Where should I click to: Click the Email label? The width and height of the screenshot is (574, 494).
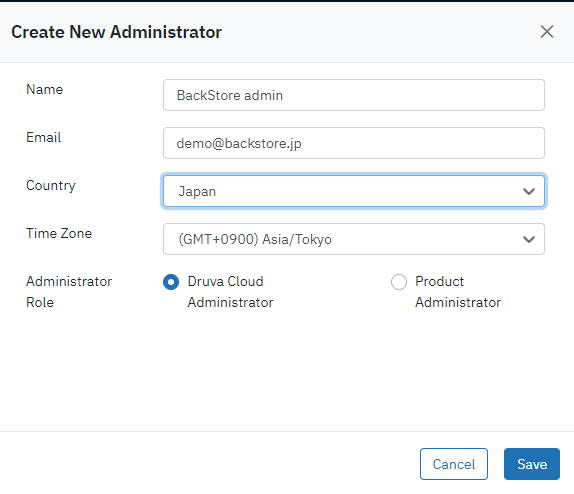44,137
